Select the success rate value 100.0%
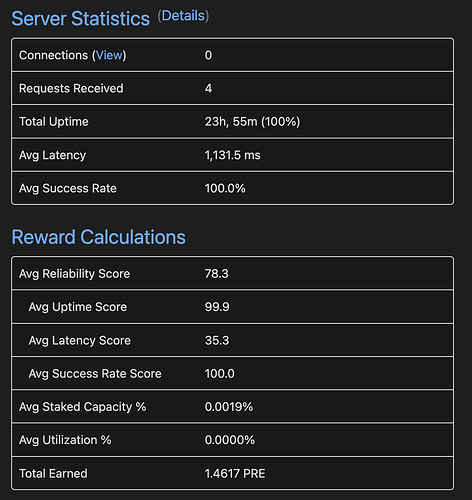The image size is (472, 500). [225, 188]
